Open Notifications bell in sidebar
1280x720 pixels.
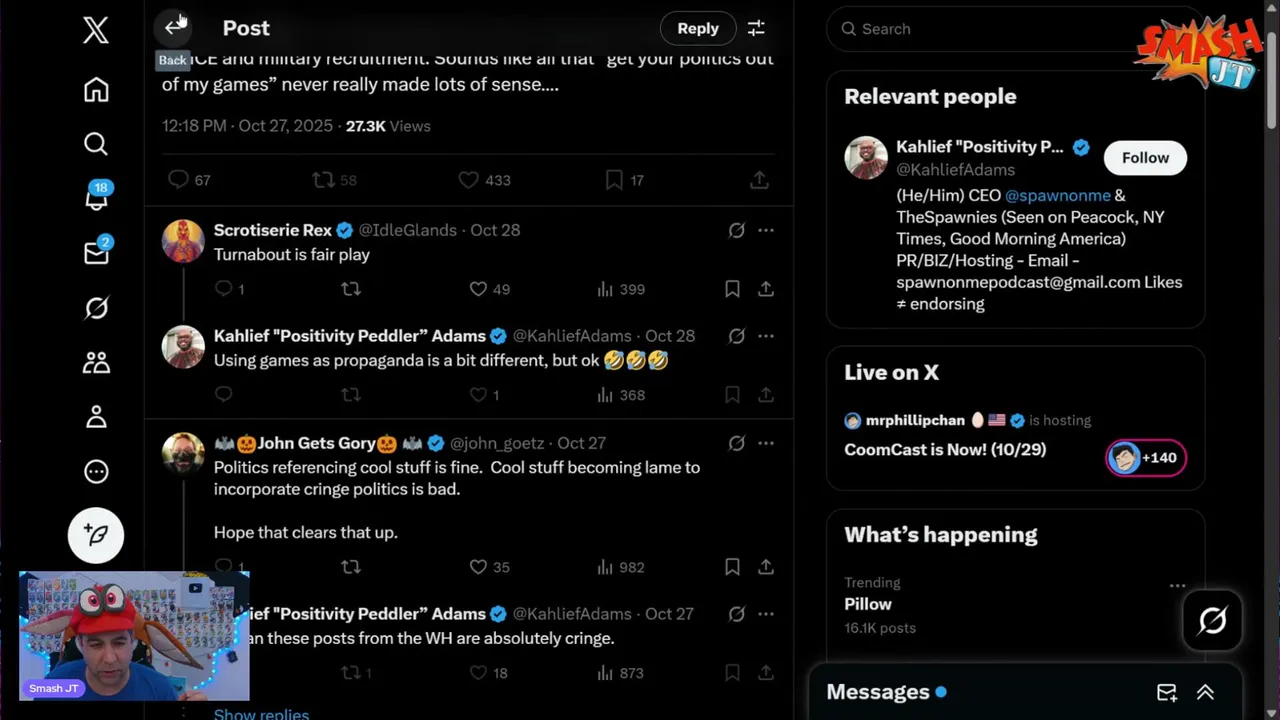(x=96, y=199)
